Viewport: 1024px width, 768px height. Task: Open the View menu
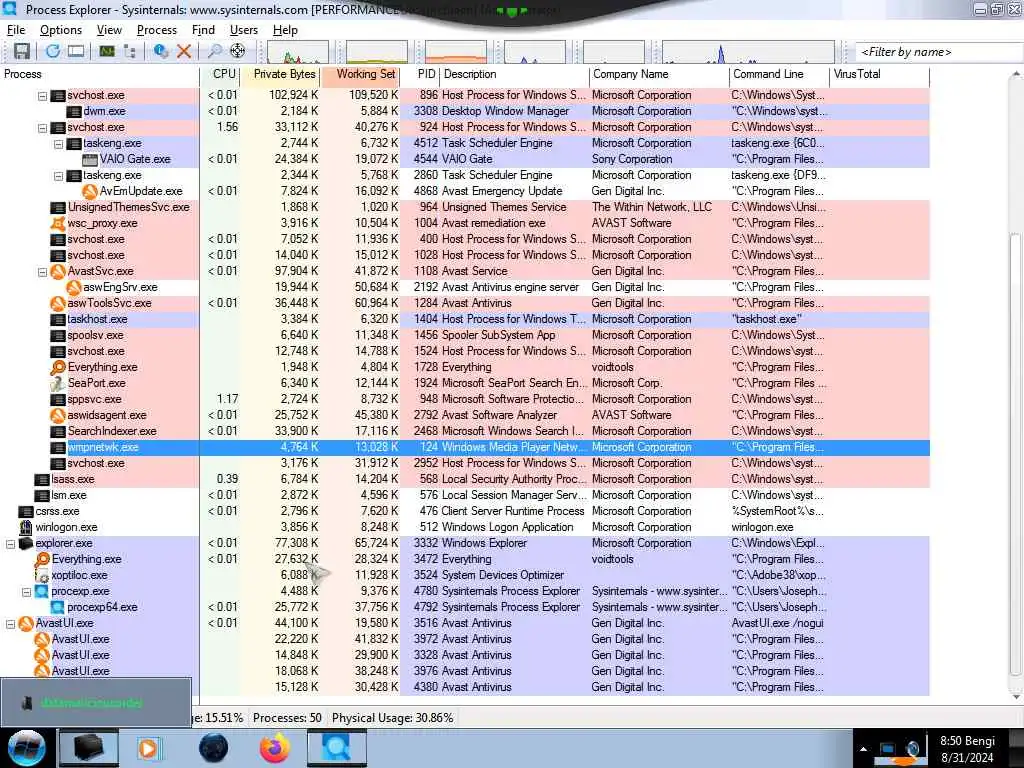click(109, 30)
